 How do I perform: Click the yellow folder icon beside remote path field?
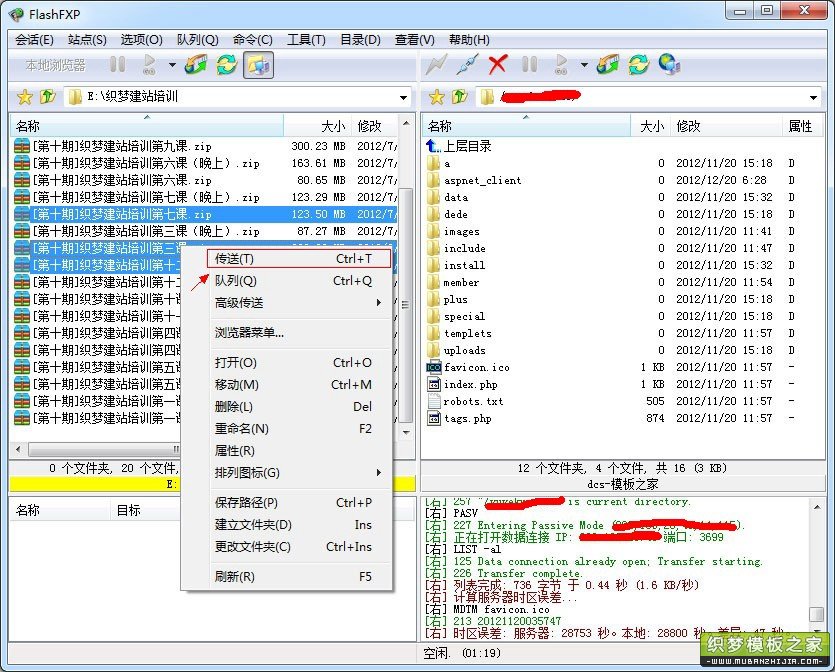pyautogui.click(x=485, y=97)
